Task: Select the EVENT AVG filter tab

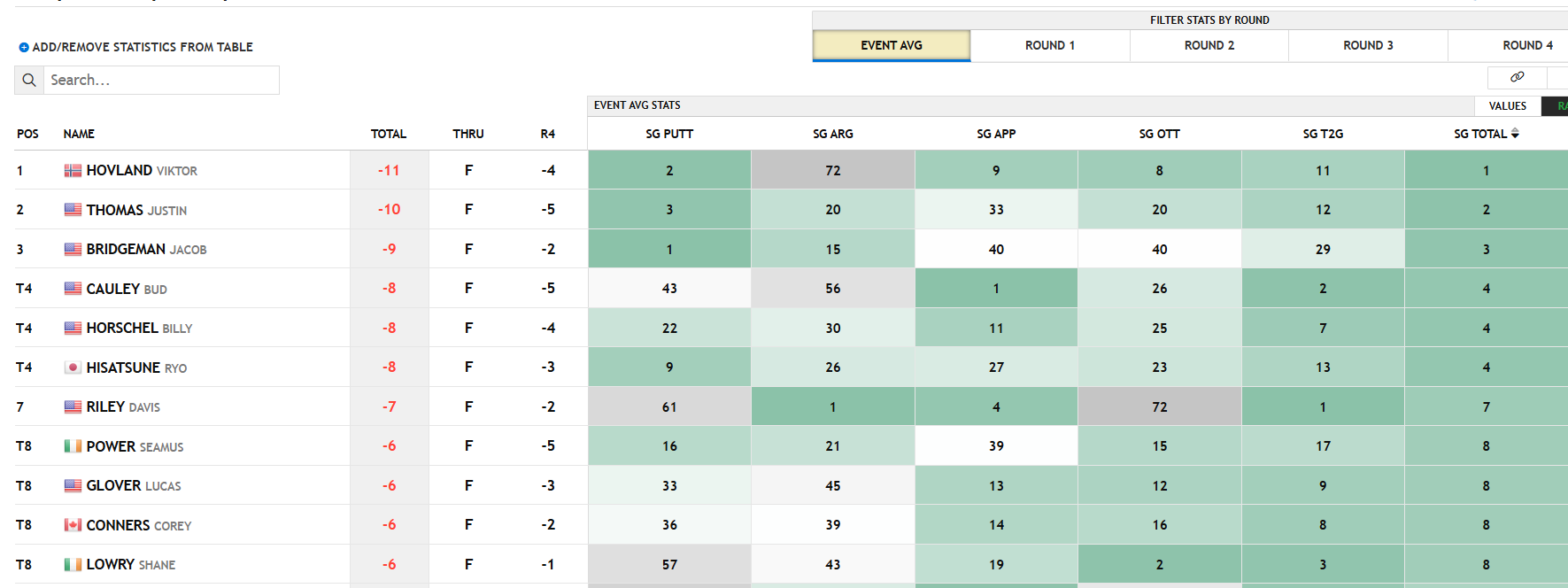Action: pyautogui.click(x=892, y=45)
